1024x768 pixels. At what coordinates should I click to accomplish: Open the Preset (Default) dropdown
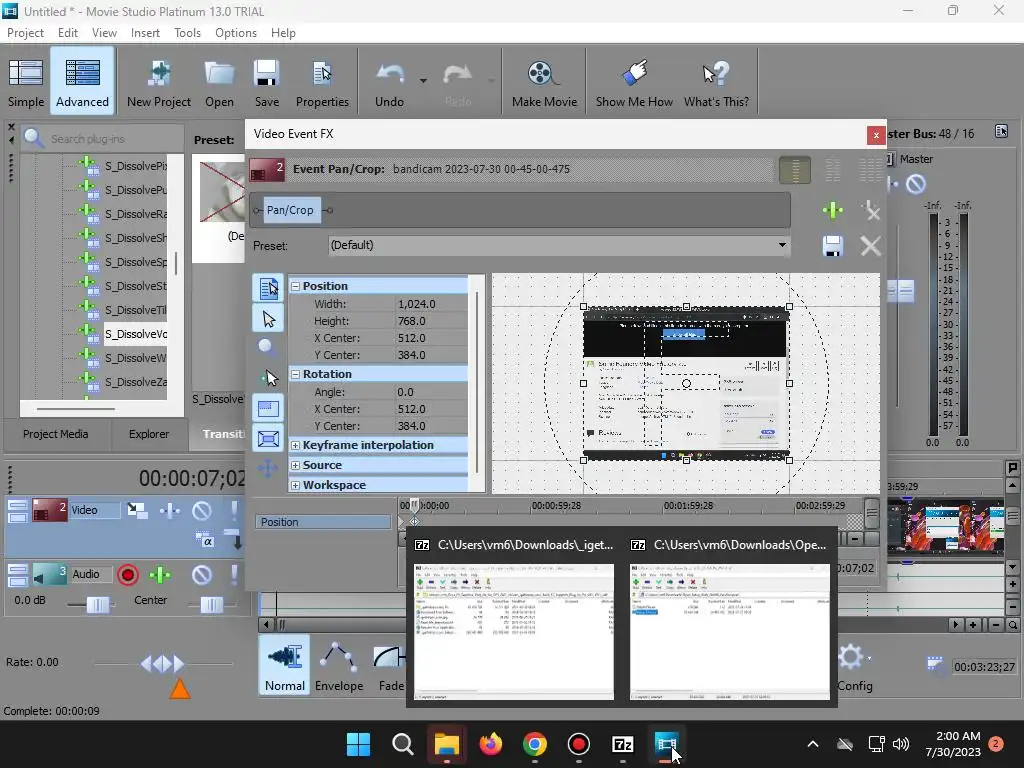pos(559,246)
